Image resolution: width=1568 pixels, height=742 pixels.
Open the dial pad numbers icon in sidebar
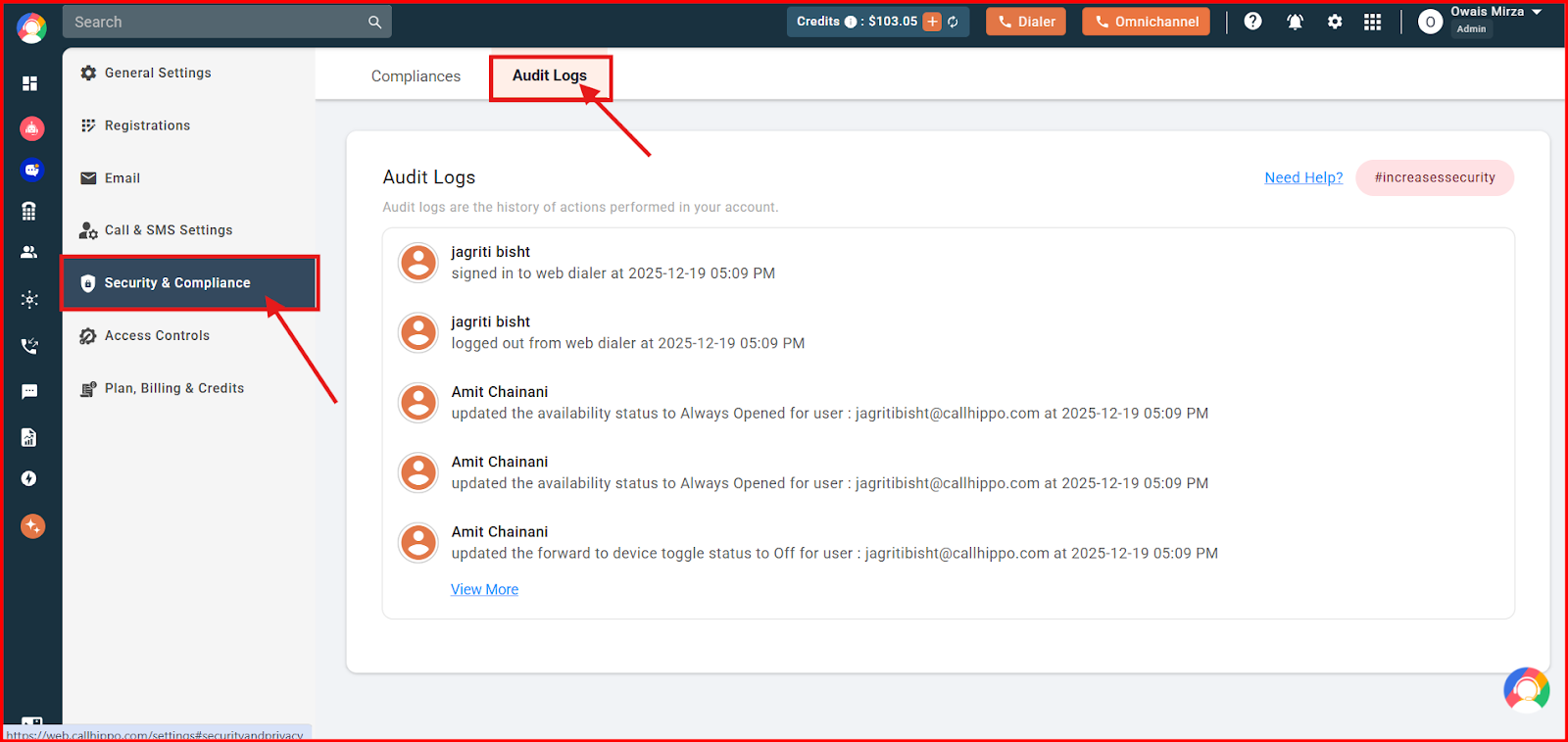tap(29, 211)
